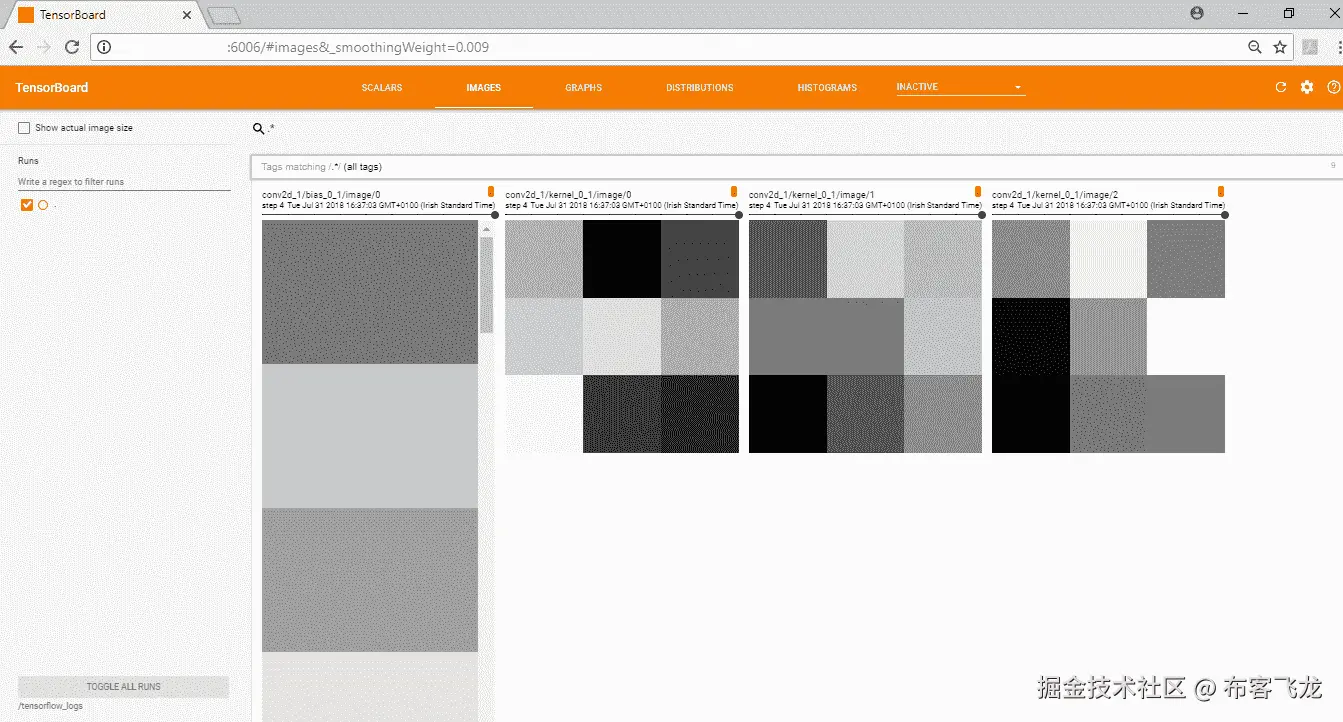Click the runs regex filter field

pyautogui.click(x=124, y=182)
